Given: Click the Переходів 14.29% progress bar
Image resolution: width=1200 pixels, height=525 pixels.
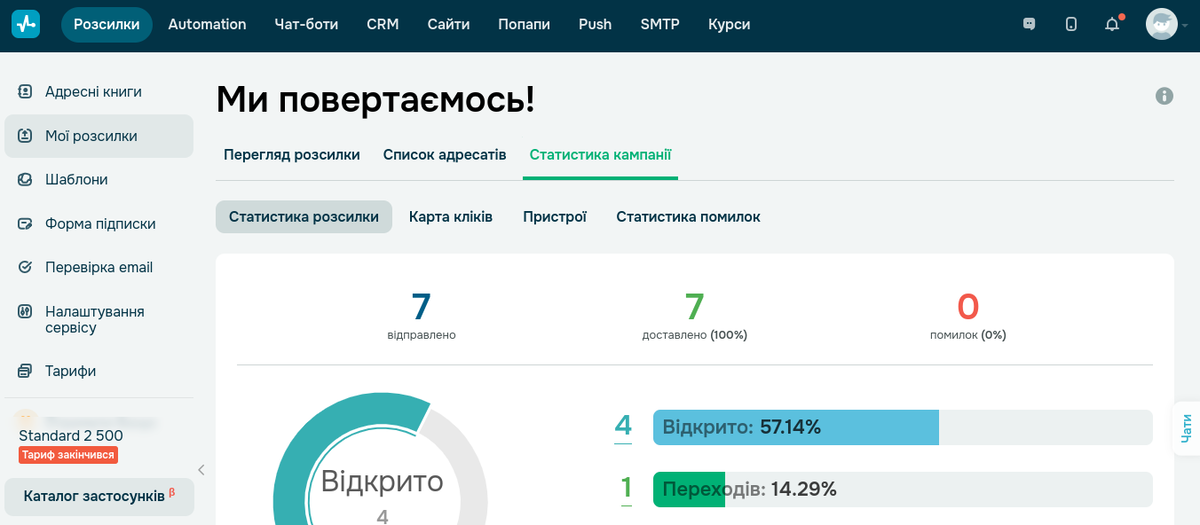Looking at the screenshot, I should coord(903,489).
